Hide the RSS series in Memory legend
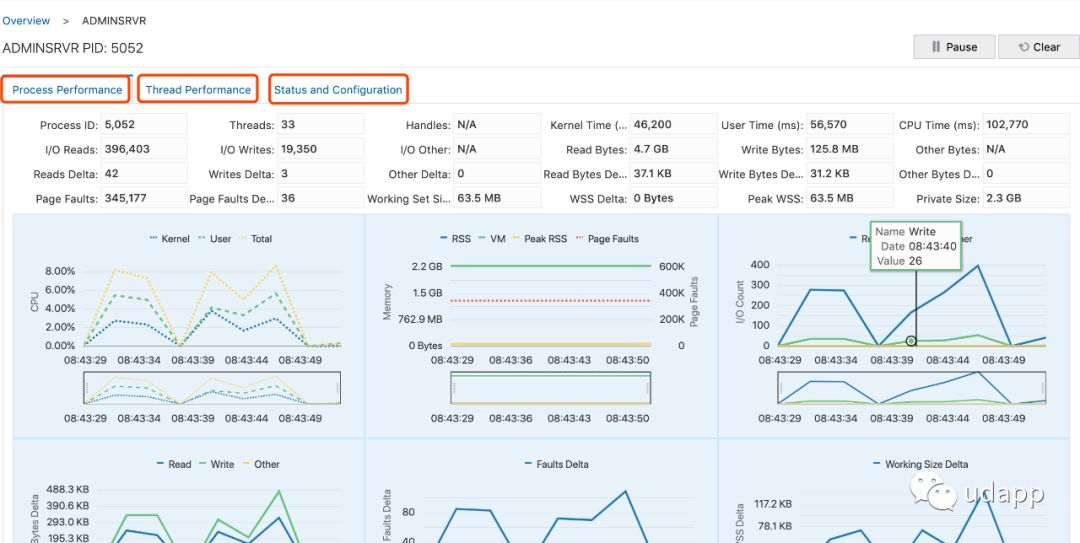The image size is (1080, 543). click(x=454, y=239)
